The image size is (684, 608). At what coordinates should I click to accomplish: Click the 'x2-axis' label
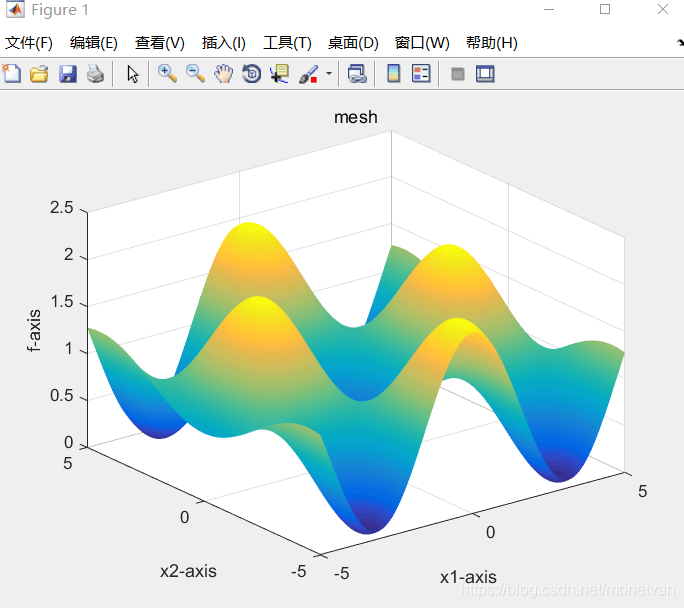[188, 571]
